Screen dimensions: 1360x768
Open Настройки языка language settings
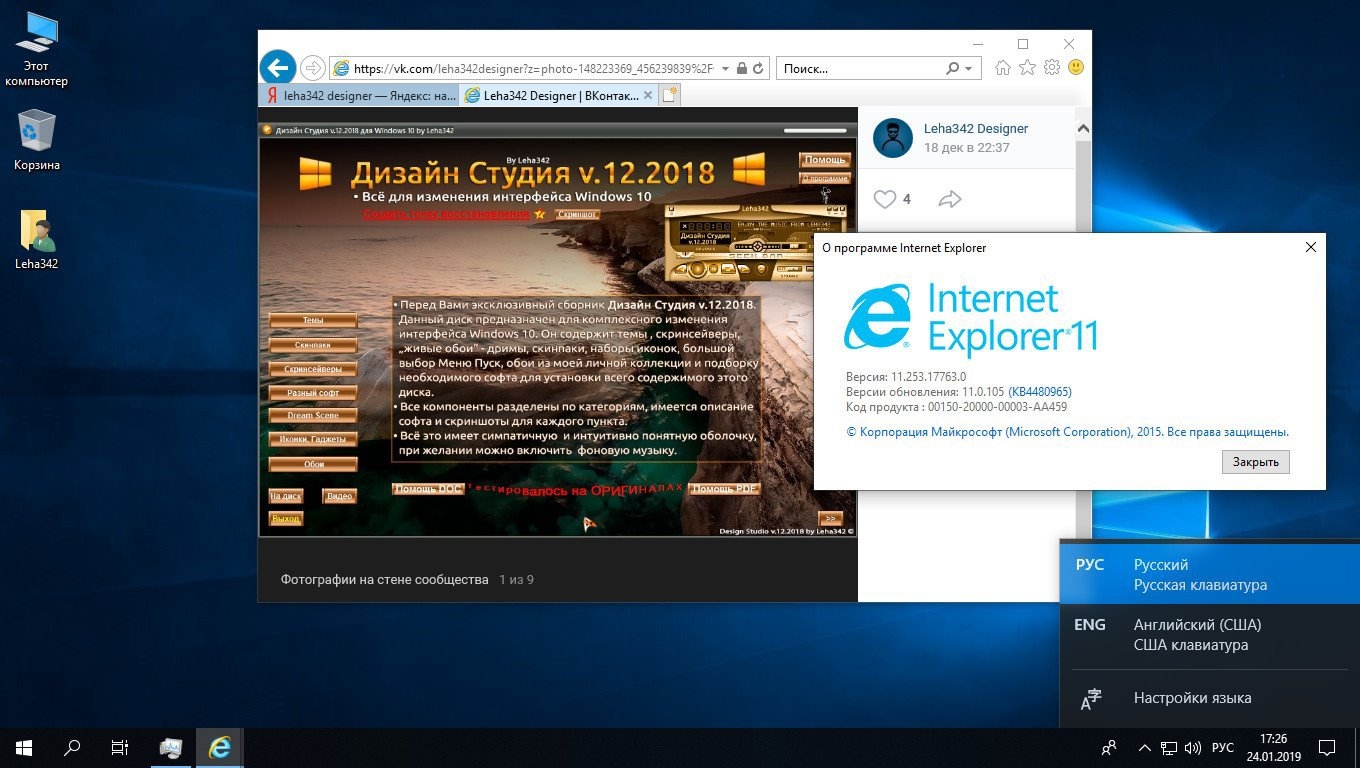[x=1210, y=698]
